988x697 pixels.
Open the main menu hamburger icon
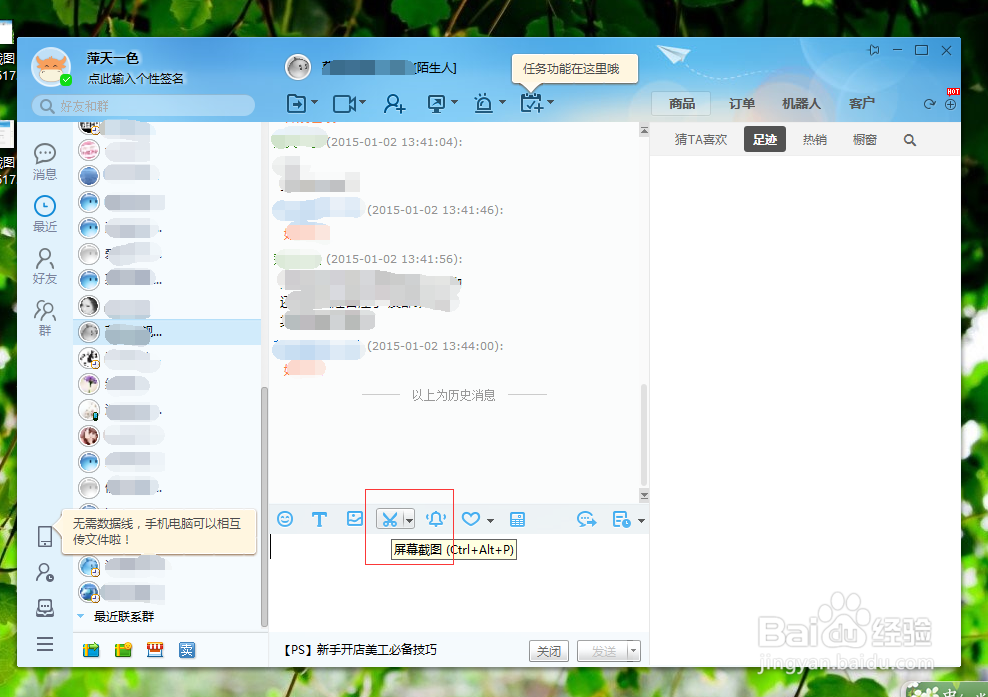(x=45, y=644)
